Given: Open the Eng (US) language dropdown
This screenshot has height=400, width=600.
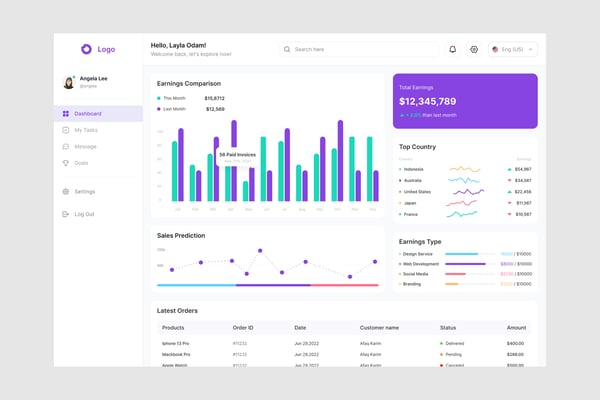Looking at the screenshot, I should [513, 49].
